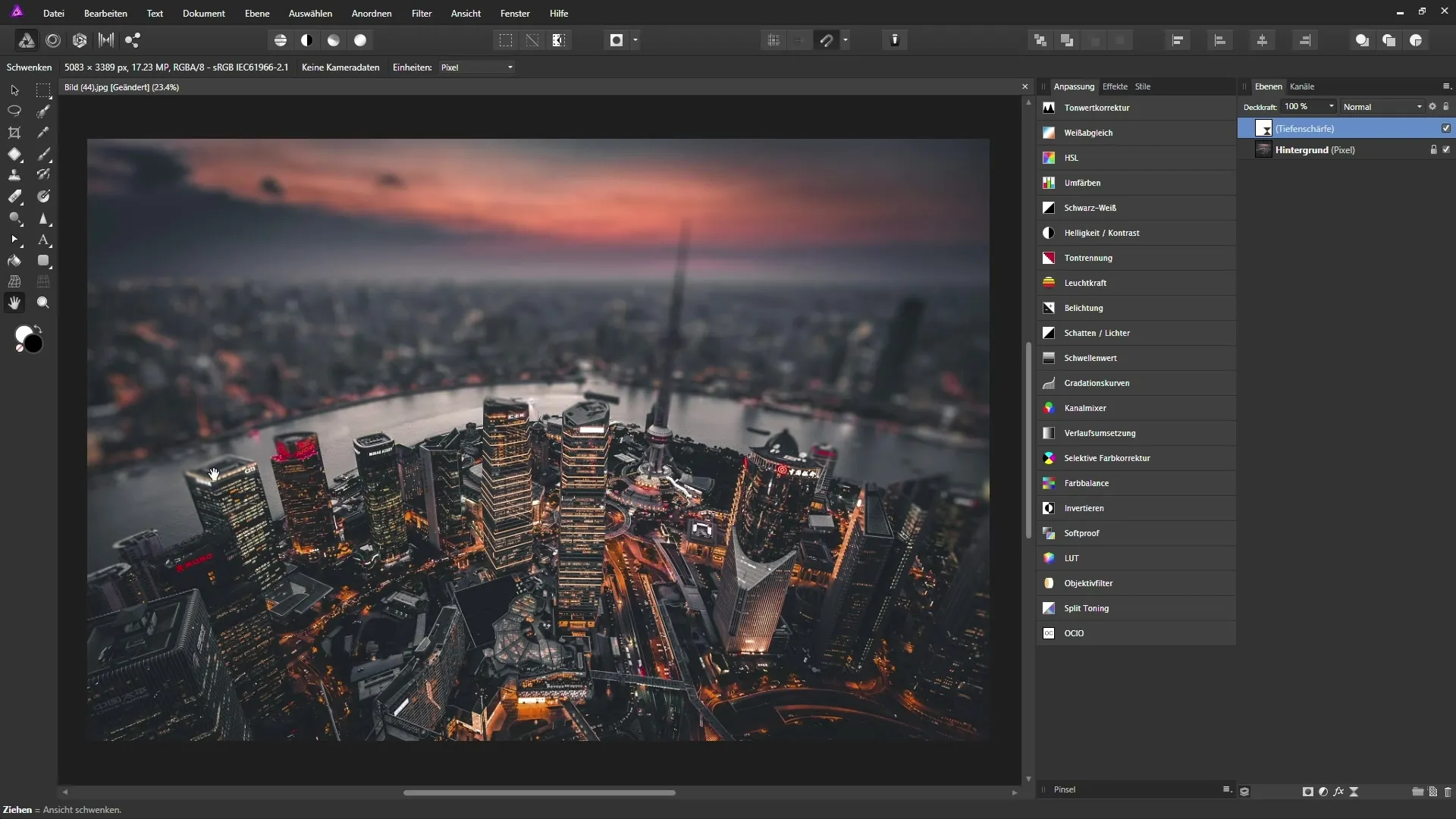1456x819 pixels.
Task: Switch to the Kanäle tab
Action: (1302, 86)
